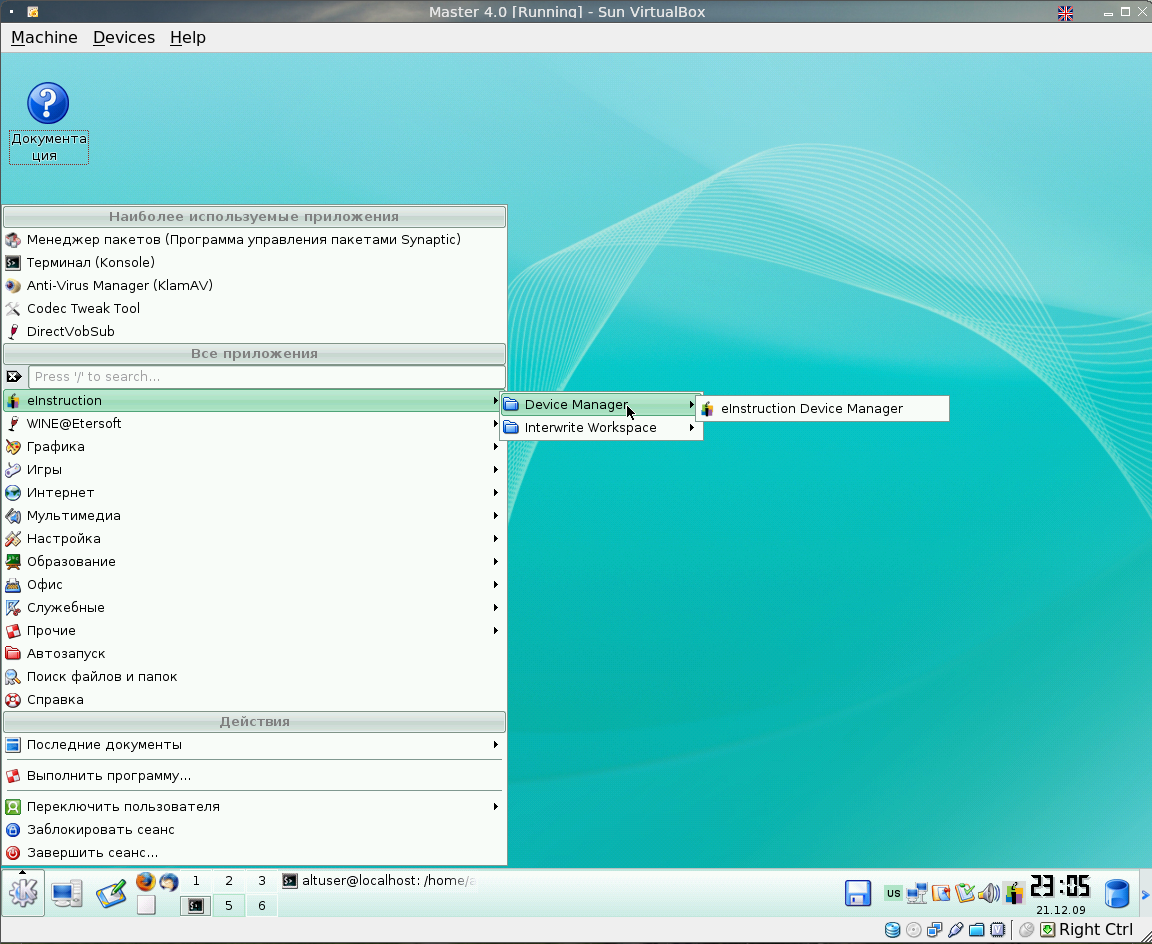Expand the Игры submenu
This screenshot has height=944, width=1152.
(x=254, y=469)
